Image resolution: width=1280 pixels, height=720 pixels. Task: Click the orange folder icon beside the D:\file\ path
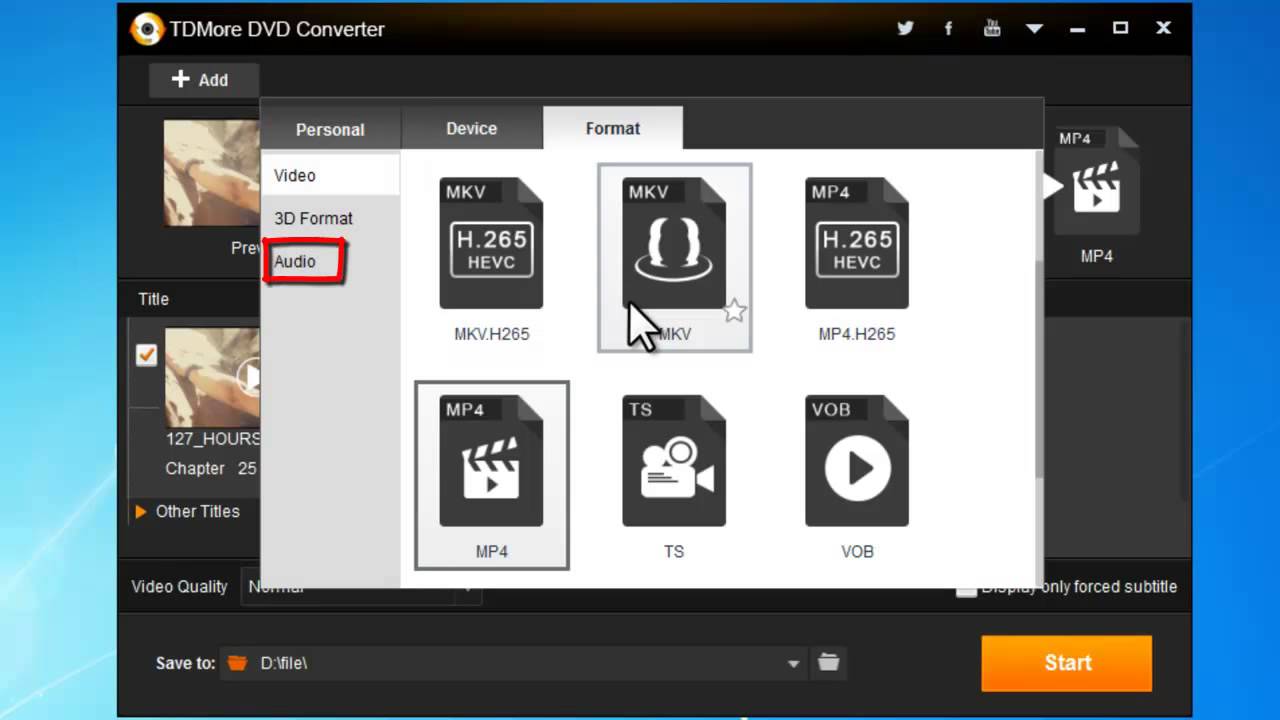pyautogui.click(x=237, y=663)
